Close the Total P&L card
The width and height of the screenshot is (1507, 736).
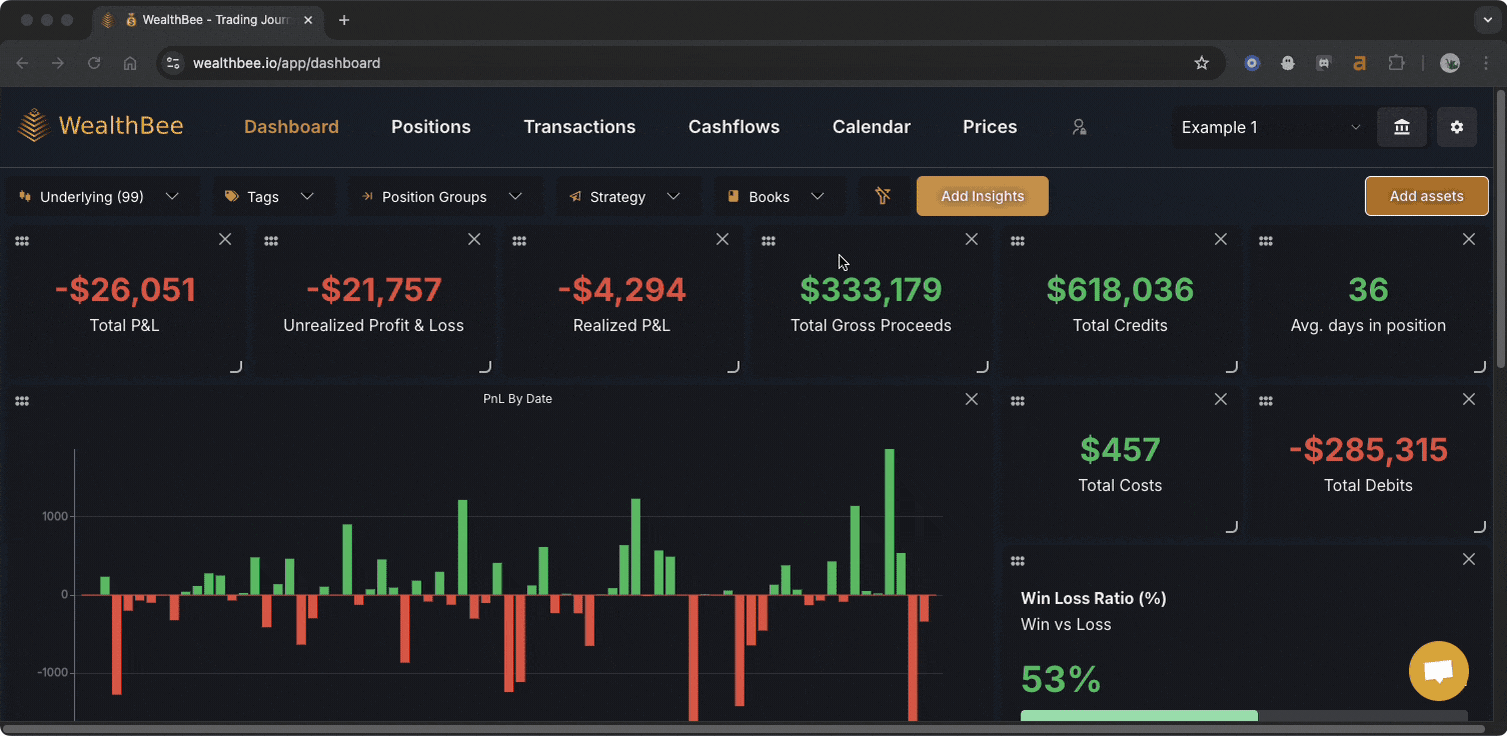pos(225,239)
